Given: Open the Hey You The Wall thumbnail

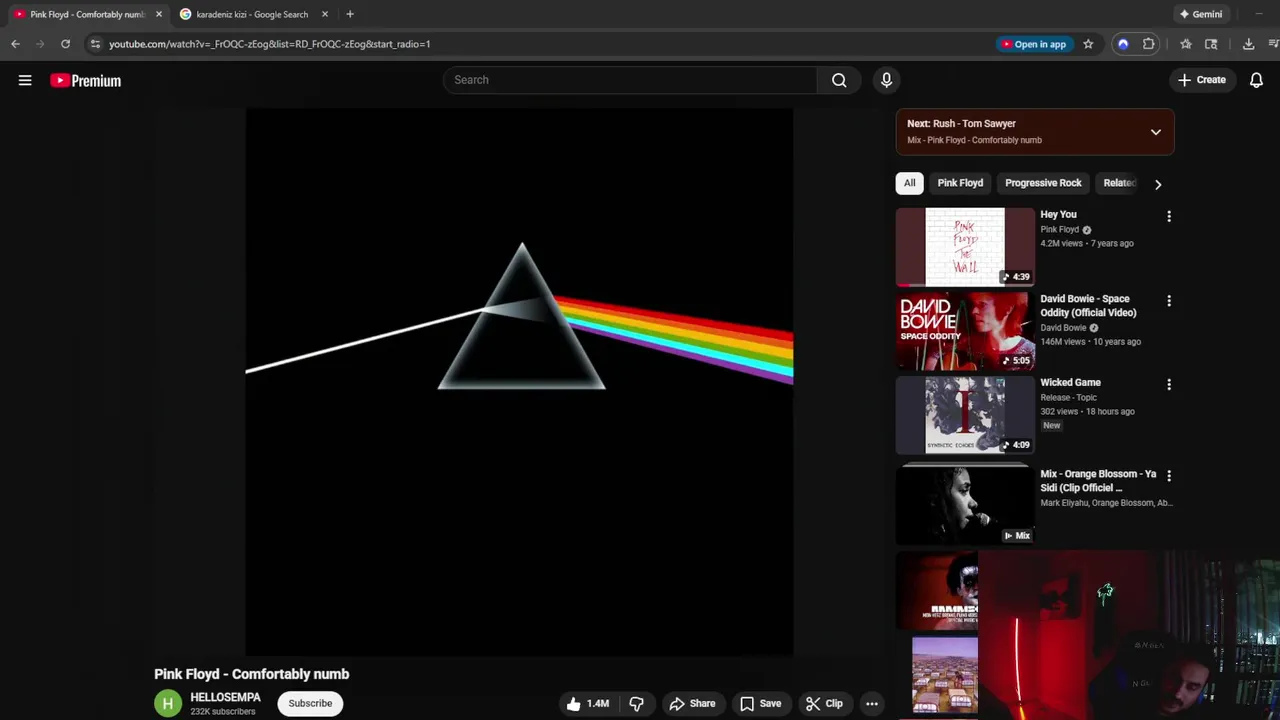Looking at the screenshot, I should 965,247.
